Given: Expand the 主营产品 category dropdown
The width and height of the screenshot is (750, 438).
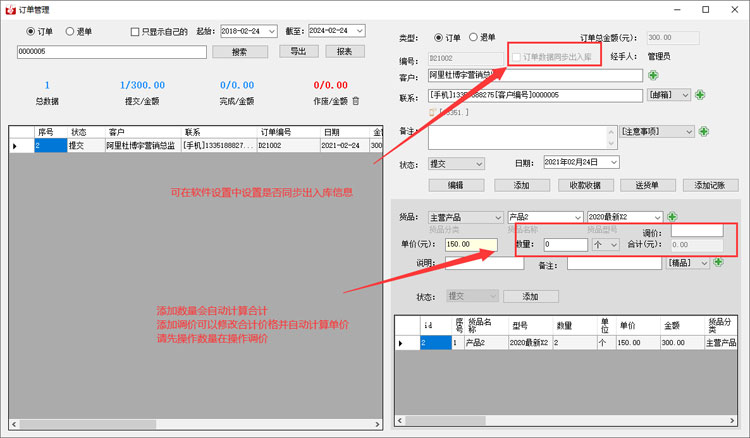Looking at the screenshot, I should 497,218.
